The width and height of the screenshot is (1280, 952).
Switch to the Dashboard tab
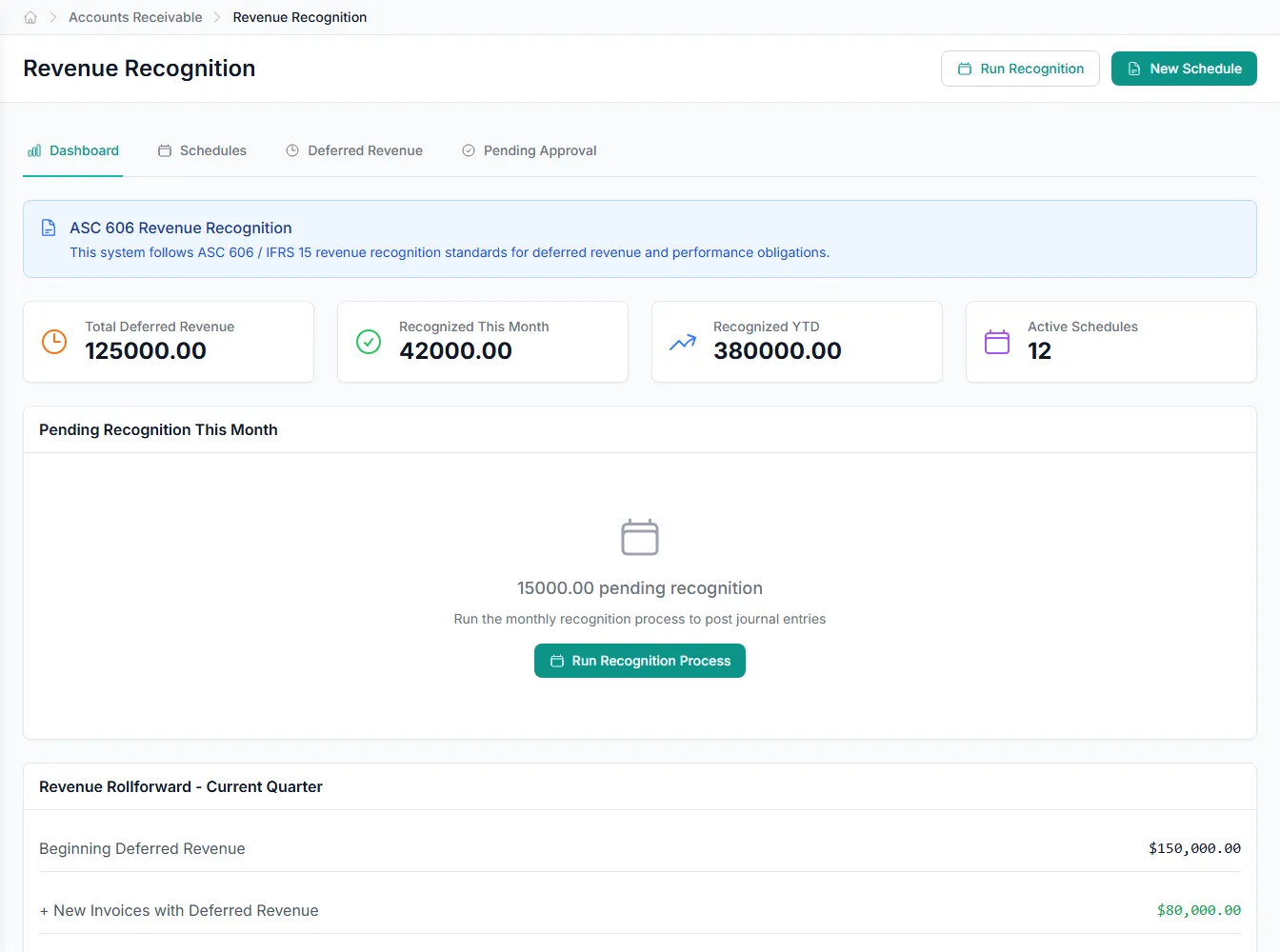(x=73, y=150)
